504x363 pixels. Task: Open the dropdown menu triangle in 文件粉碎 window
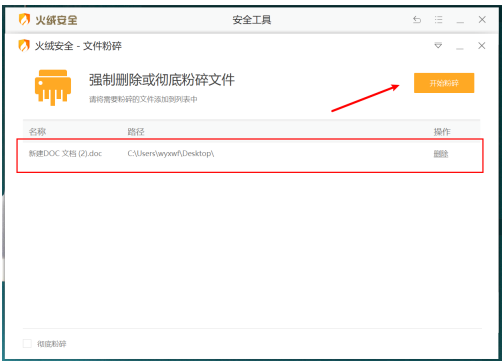[438, 45]
